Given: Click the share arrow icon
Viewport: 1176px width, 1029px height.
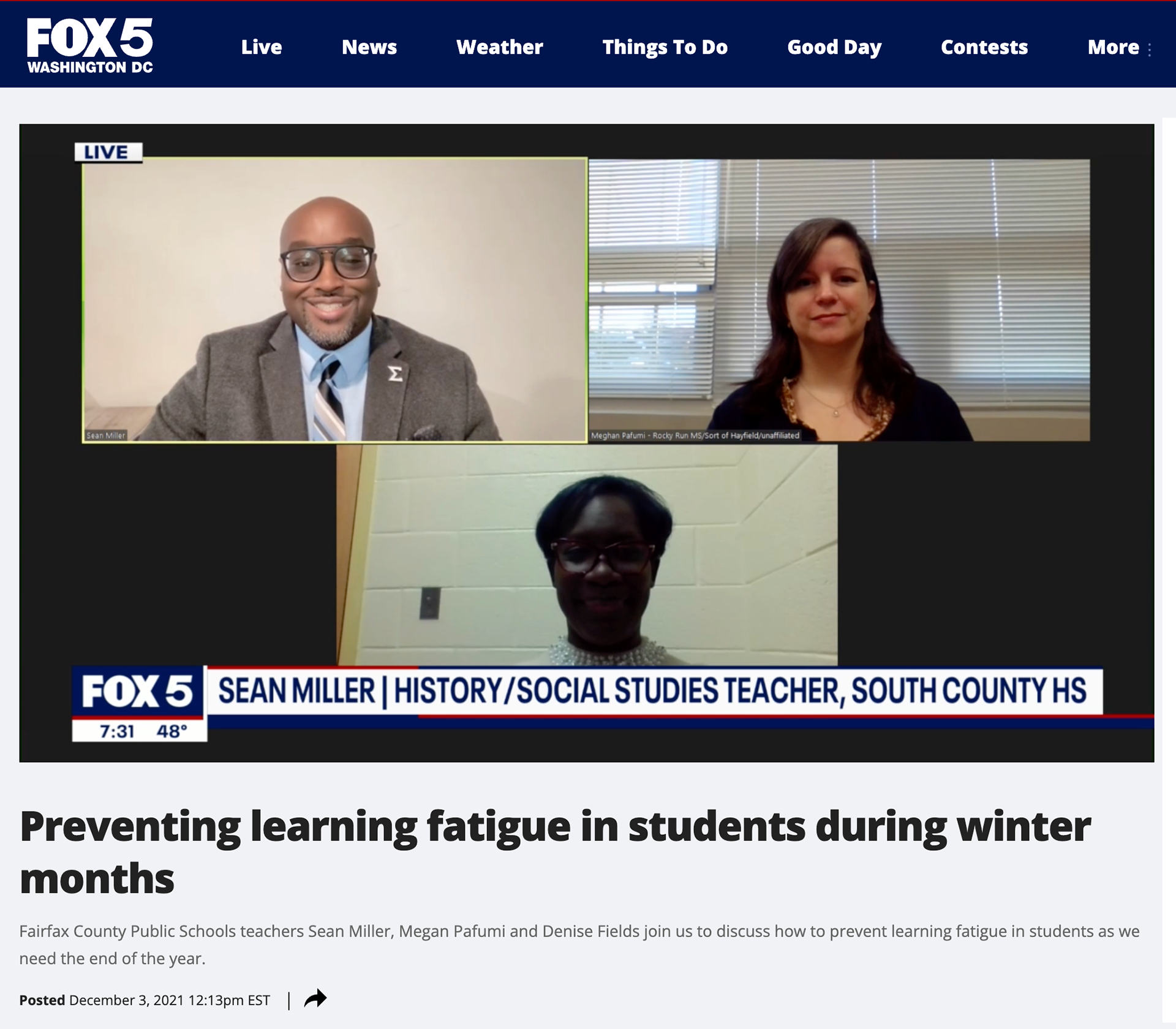Looking at the screenshot, I should 315,999.
